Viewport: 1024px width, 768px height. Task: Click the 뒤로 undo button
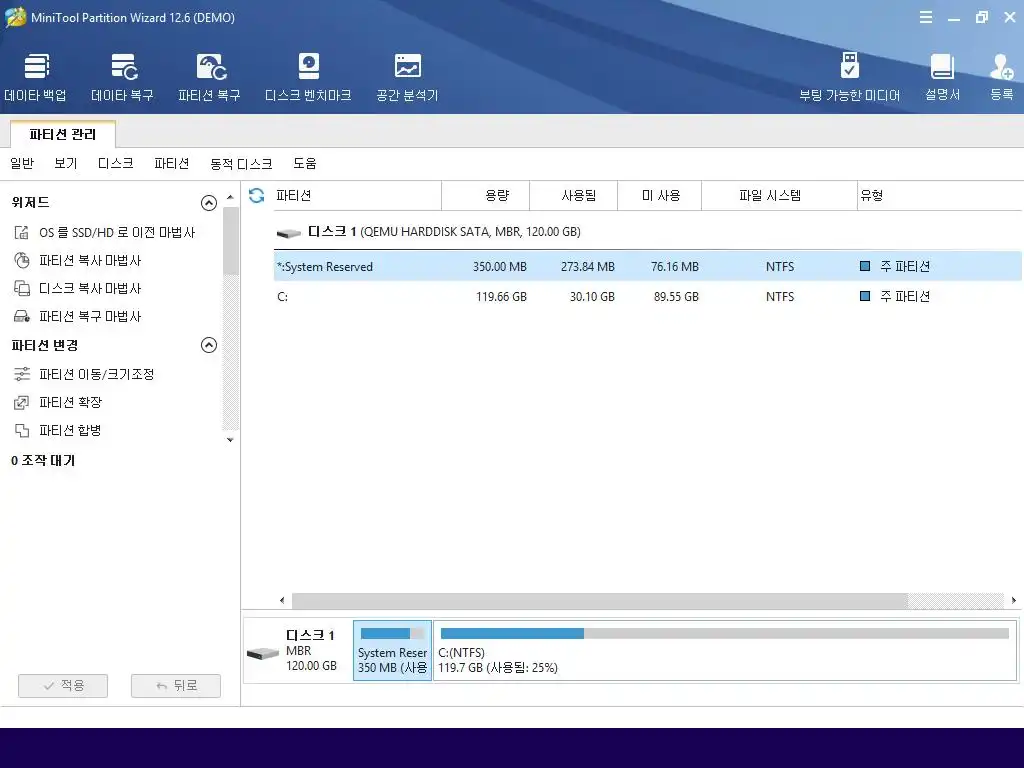(x=176, y=686)
